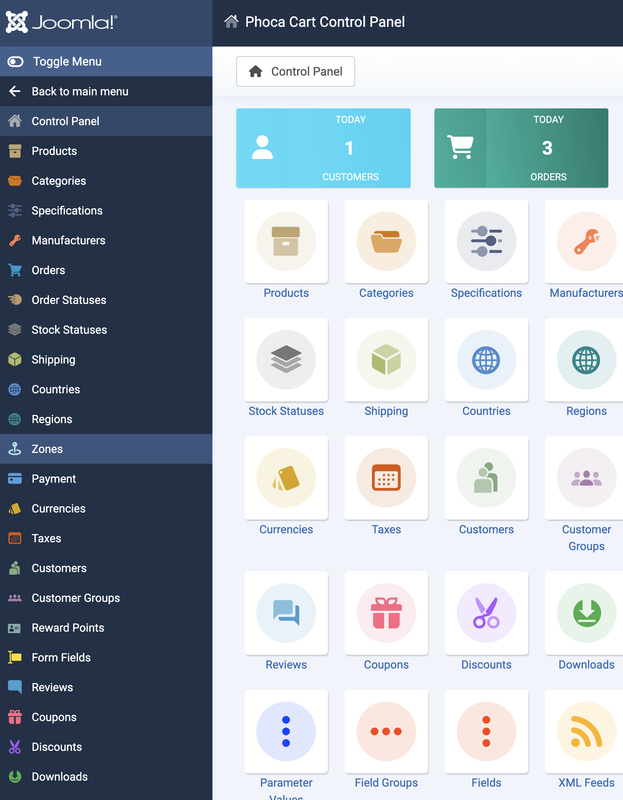The height and width of the screenshot is (800, 623).
Task: Open Taxes from the sidebar menu
Action: point(106,538)
